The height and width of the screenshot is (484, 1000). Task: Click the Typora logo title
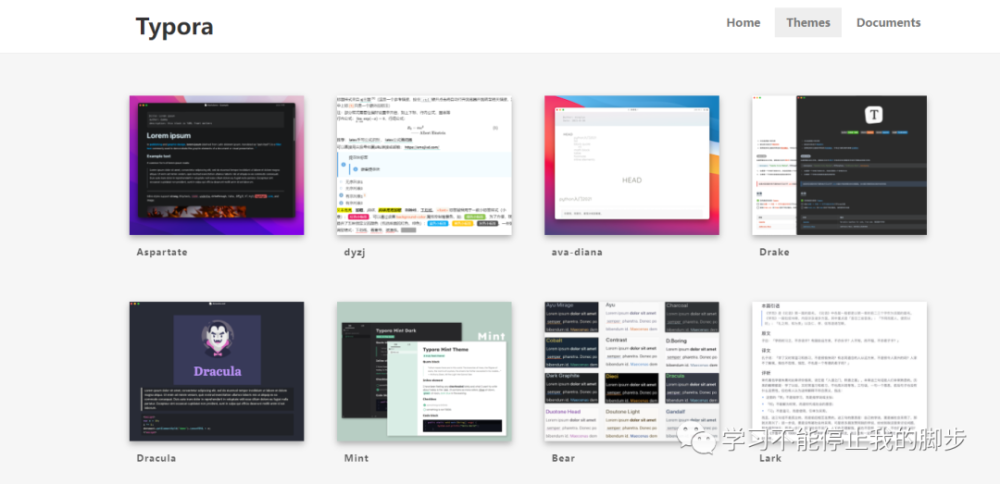[x=174, y=26]
